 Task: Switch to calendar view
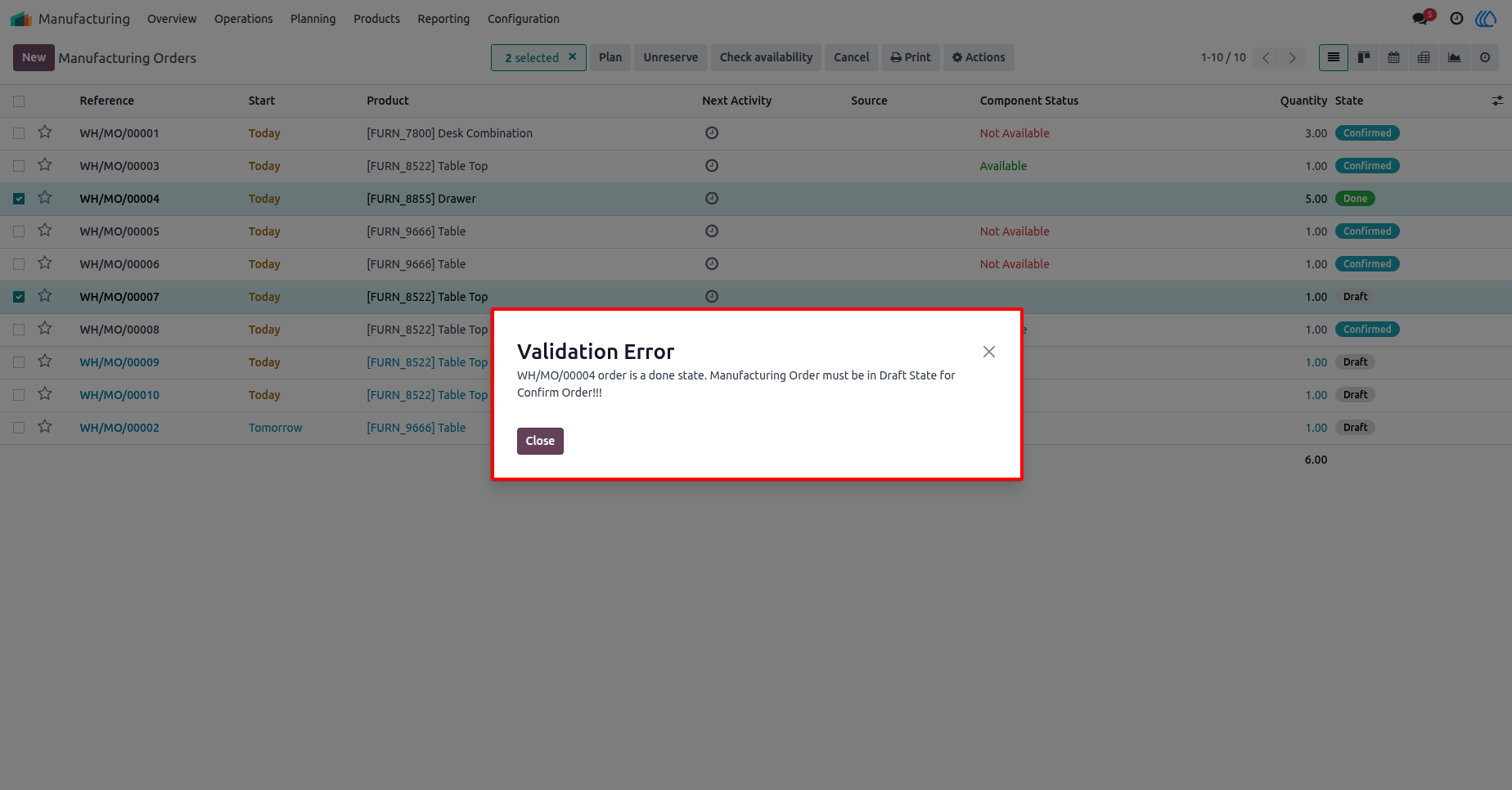click(1394, 57)
